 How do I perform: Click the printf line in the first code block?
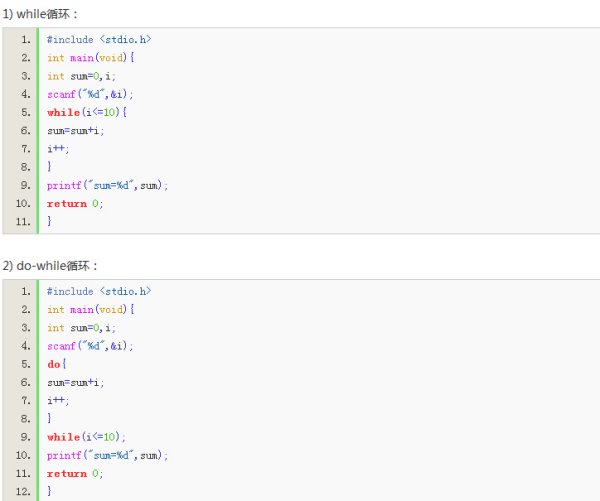[x=108, y=185]
